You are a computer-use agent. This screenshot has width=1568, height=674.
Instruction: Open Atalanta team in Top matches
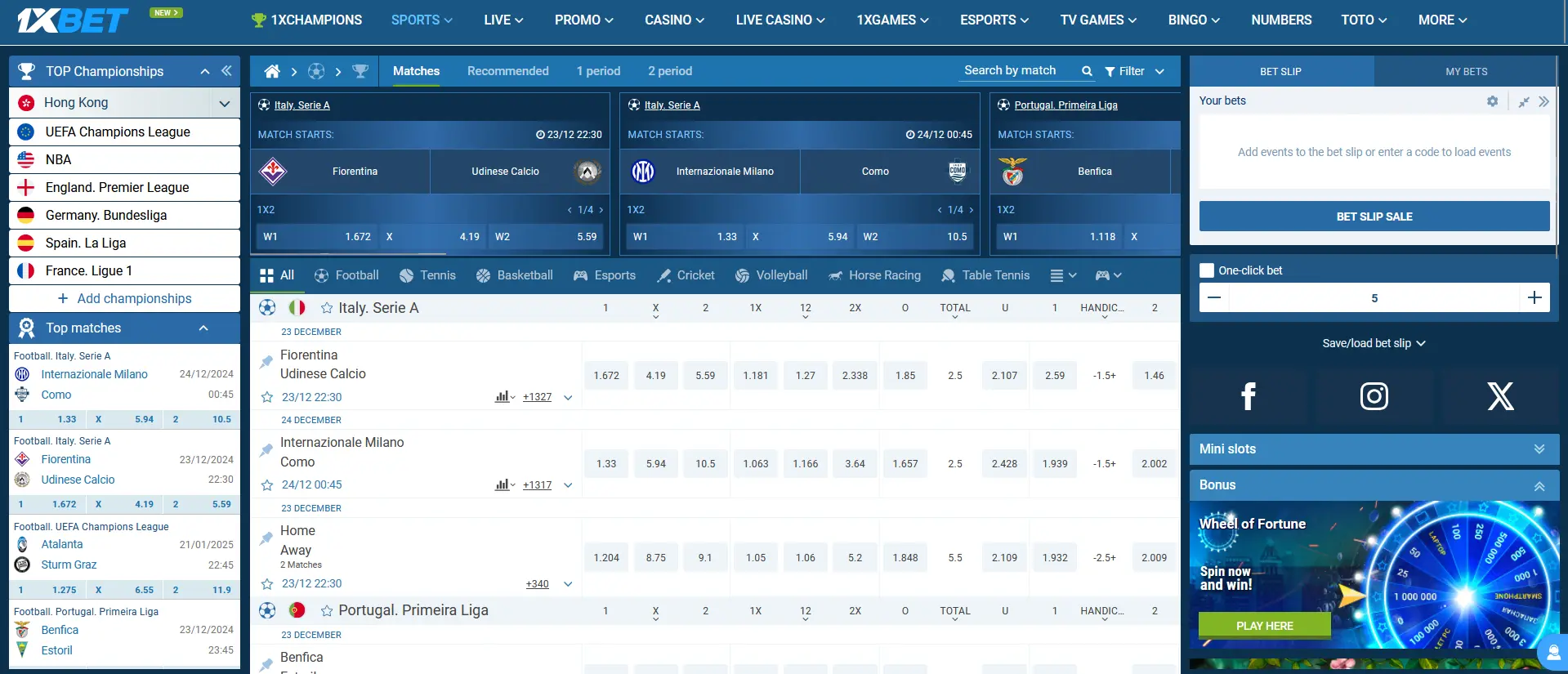pyautogui.click(x=62, y=544)
